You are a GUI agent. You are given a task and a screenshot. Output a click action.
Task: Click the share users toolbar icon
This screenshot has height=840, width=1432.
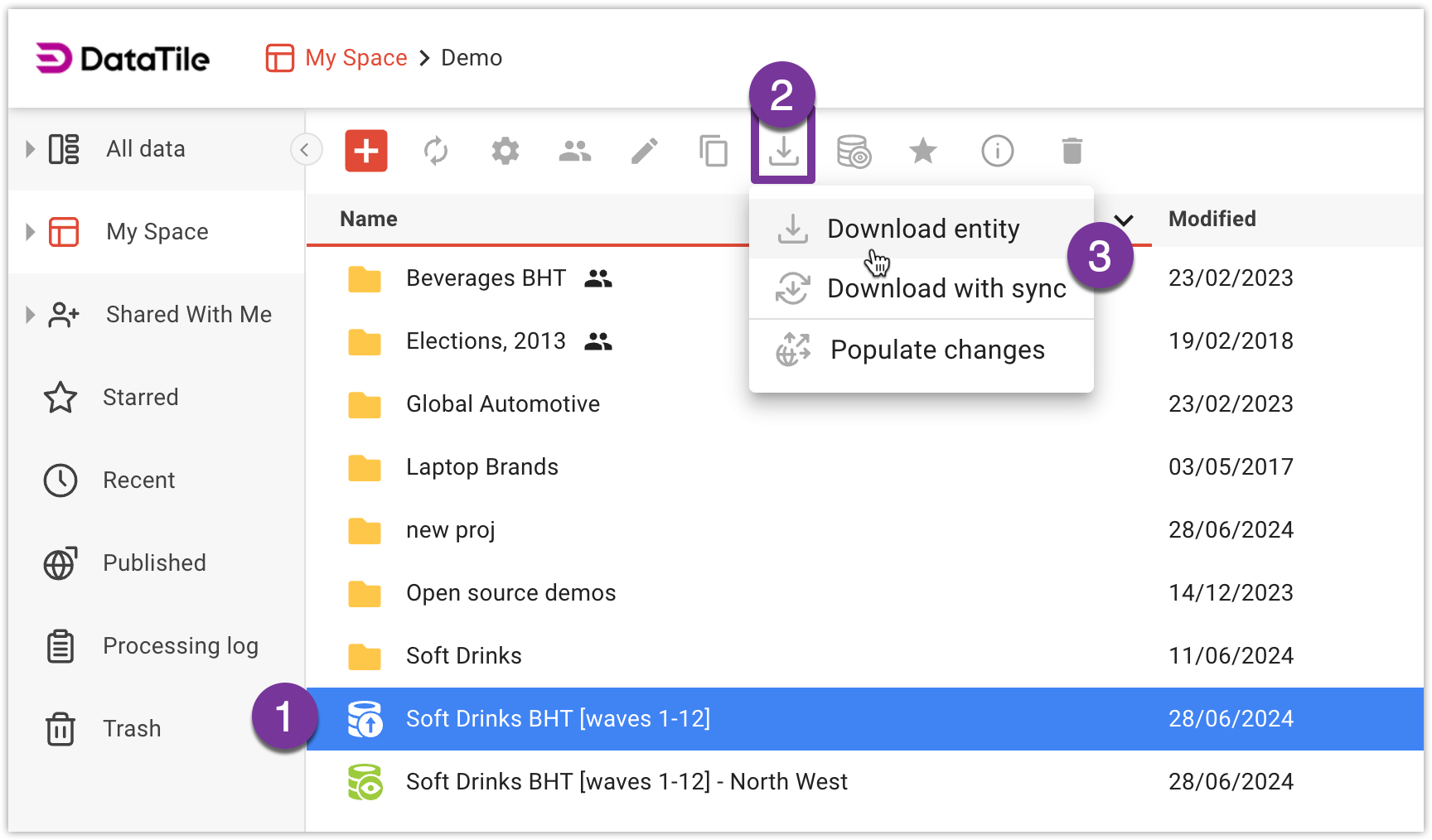(575, 151)
